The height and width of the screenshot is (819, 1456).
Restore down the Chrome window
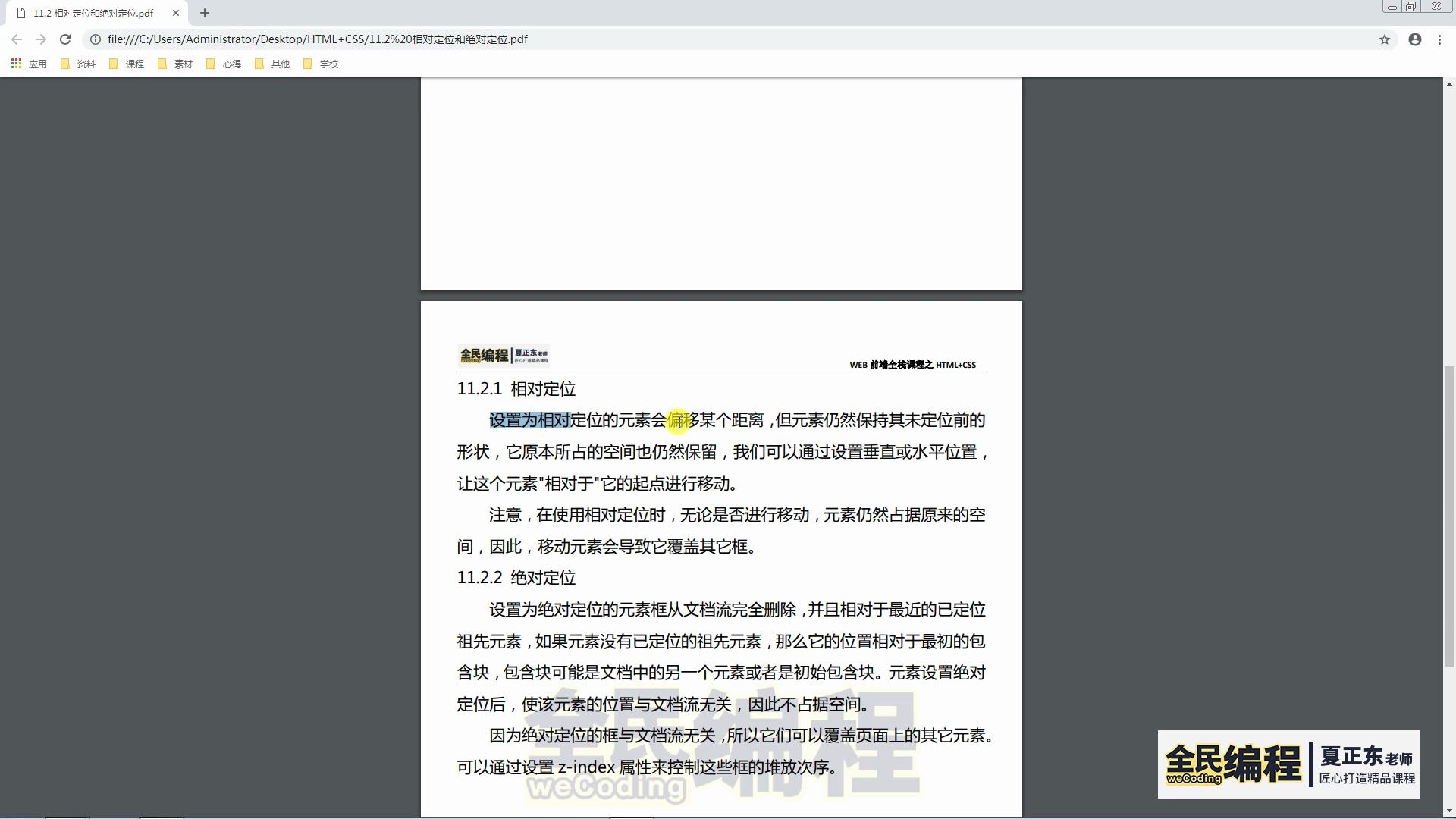[x=1410, y=7]
